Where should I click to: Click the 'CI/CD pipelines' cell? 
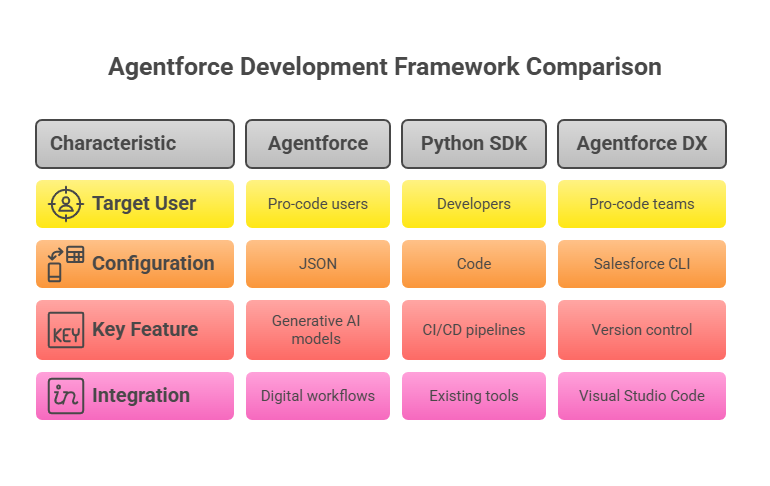click(x=474, y=330)
